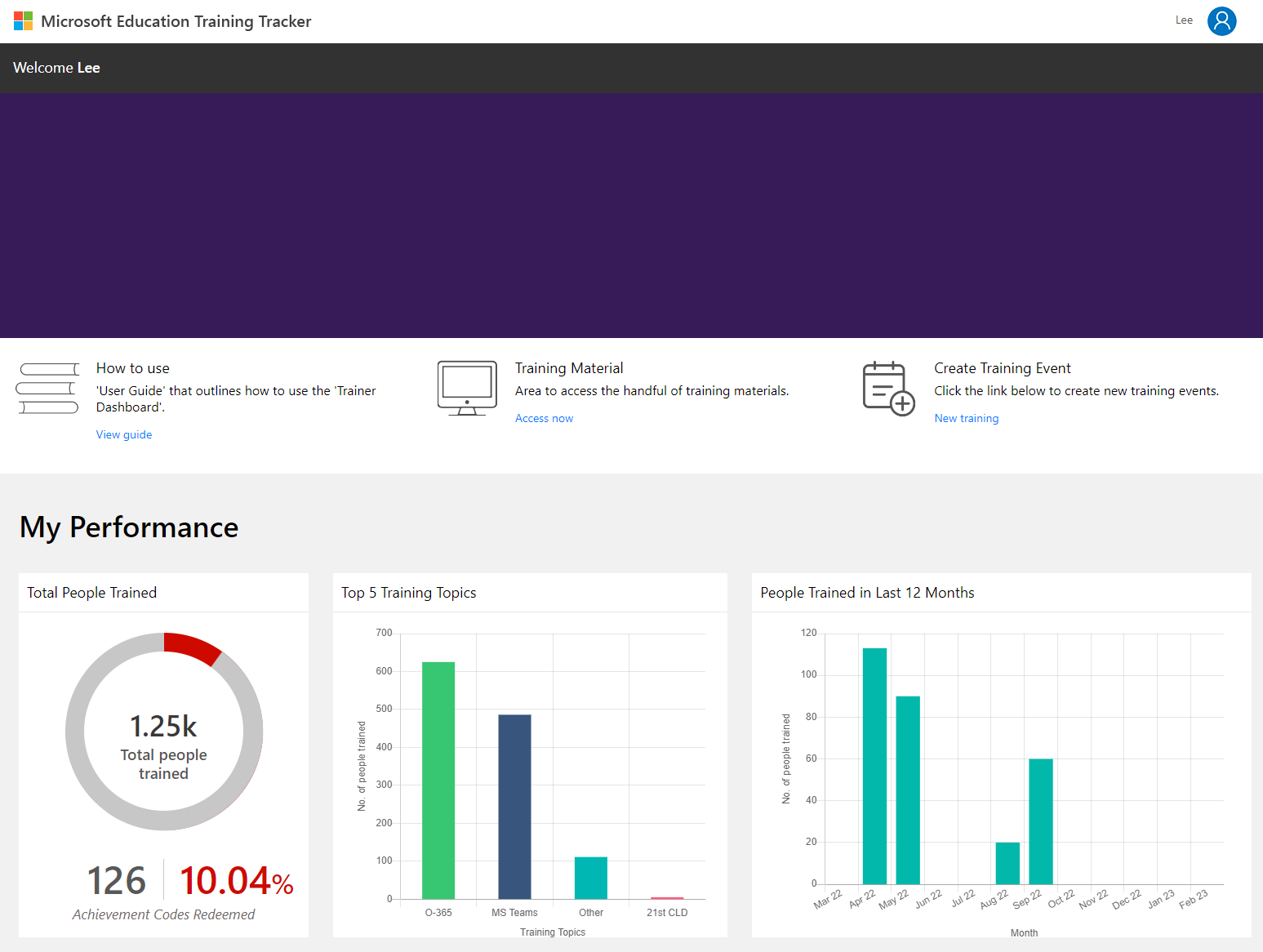The height and width of the screenshot is (952, 1263).
Task: Click the monitor Training Material icon
Action: [x=467, y=389]
